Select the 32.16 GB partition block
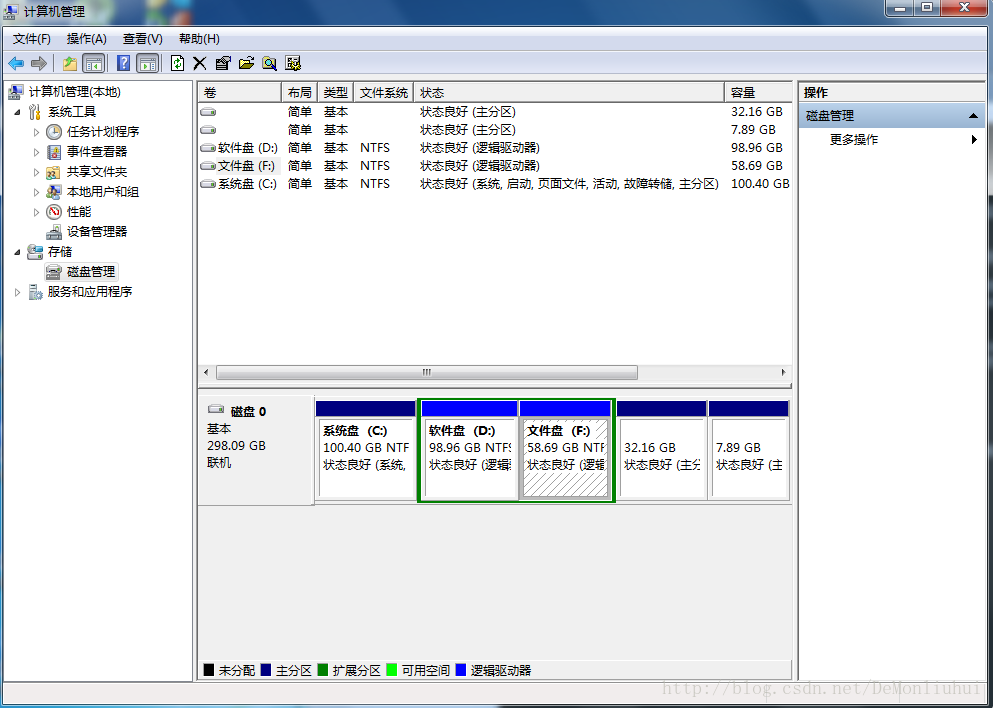Viewport: 993px width, 708px height. (662, 450)
